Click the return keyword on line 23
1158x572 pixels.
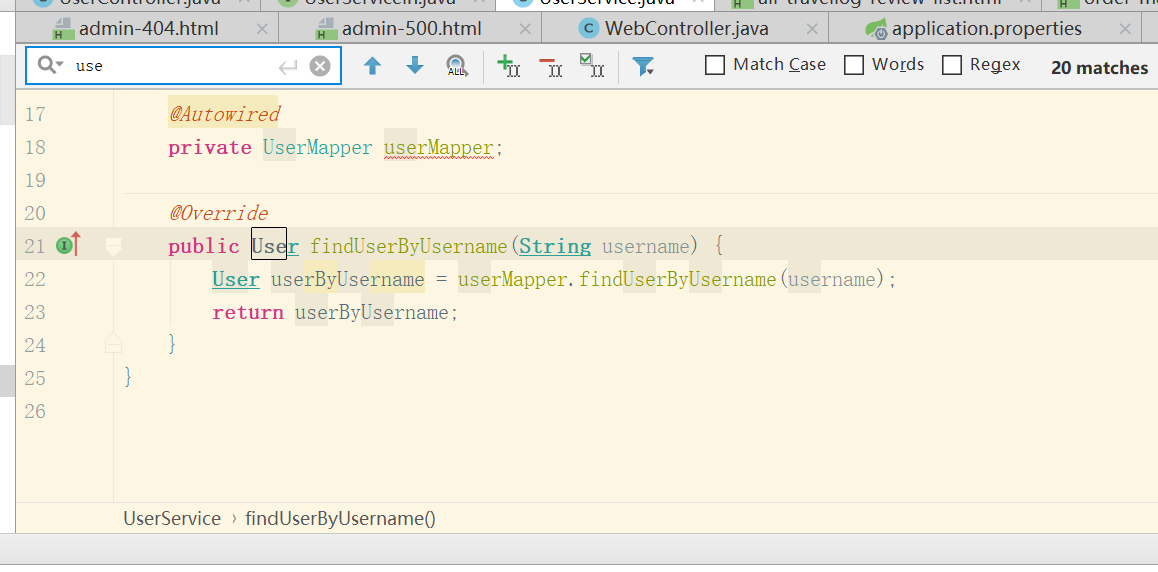(x=248, y=313)
